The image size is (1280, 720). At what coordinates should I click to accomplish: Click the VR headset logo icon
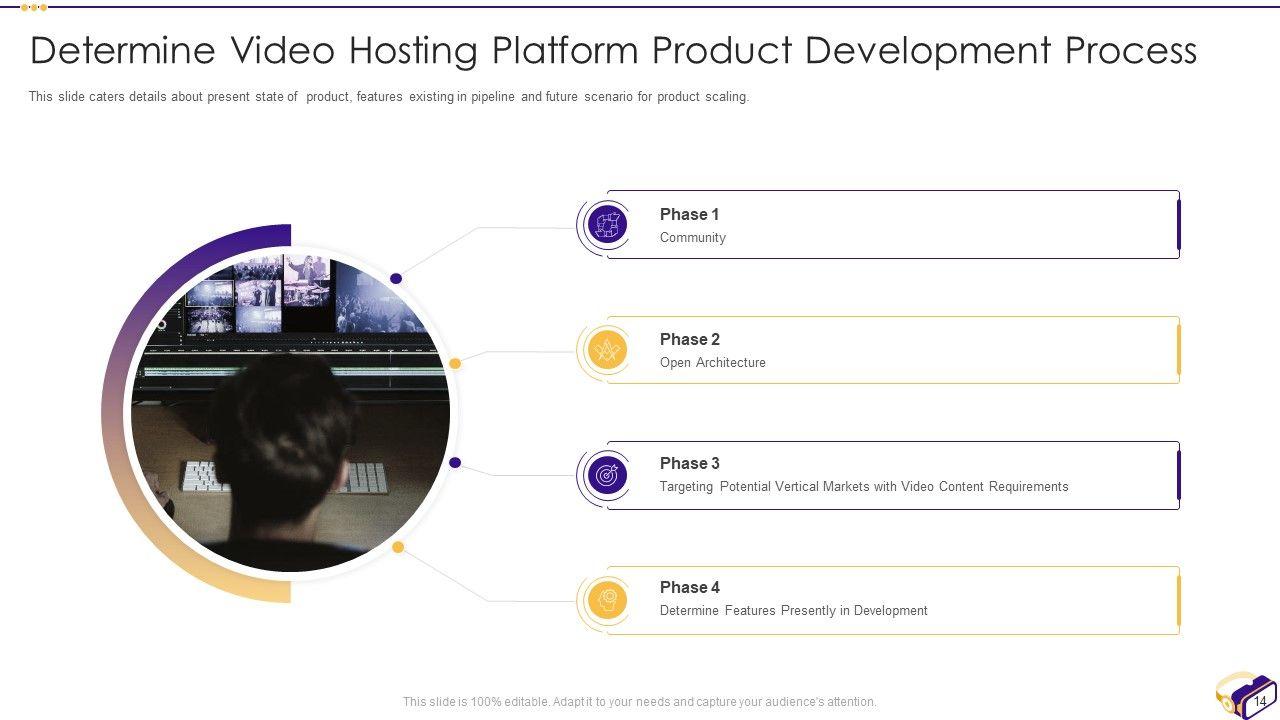[x=1245, y=694]
